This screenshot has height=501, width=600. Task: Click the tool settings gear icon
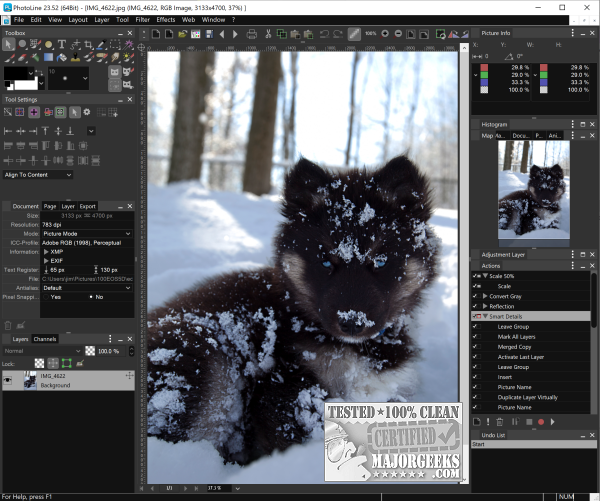point(87,112)
